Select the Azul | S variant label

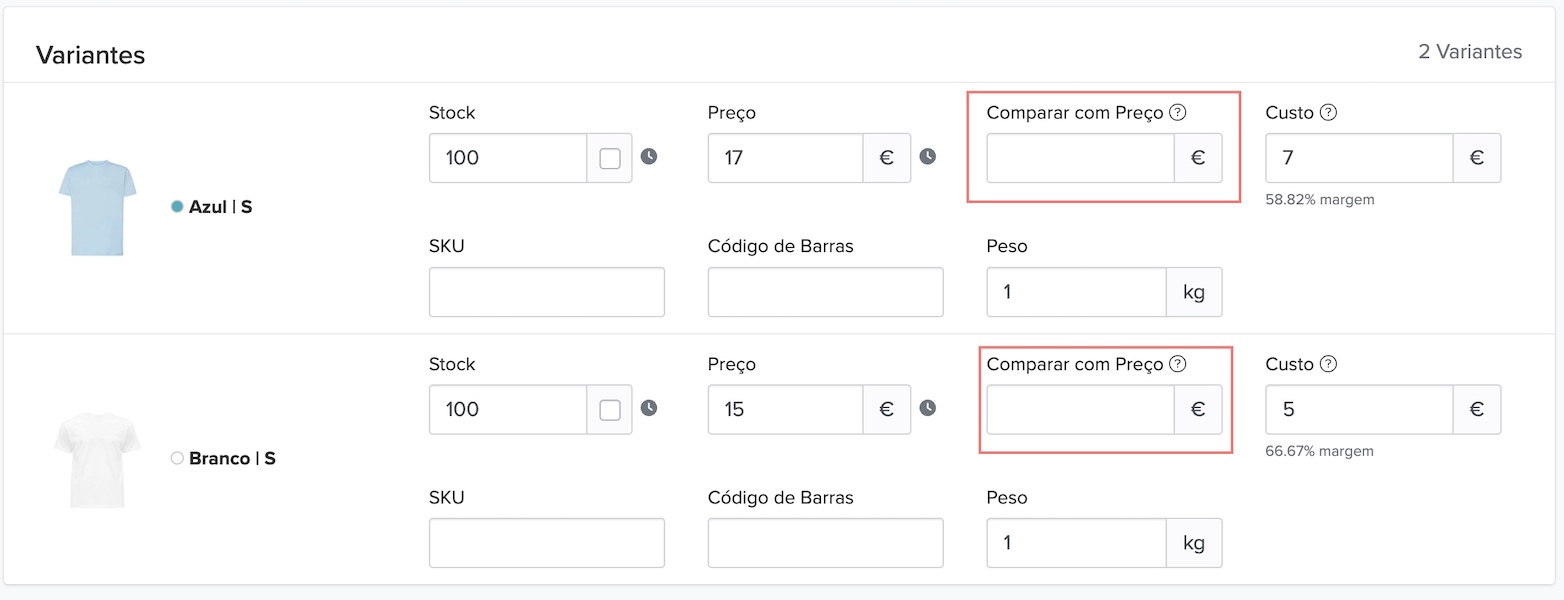pos(220,207)
